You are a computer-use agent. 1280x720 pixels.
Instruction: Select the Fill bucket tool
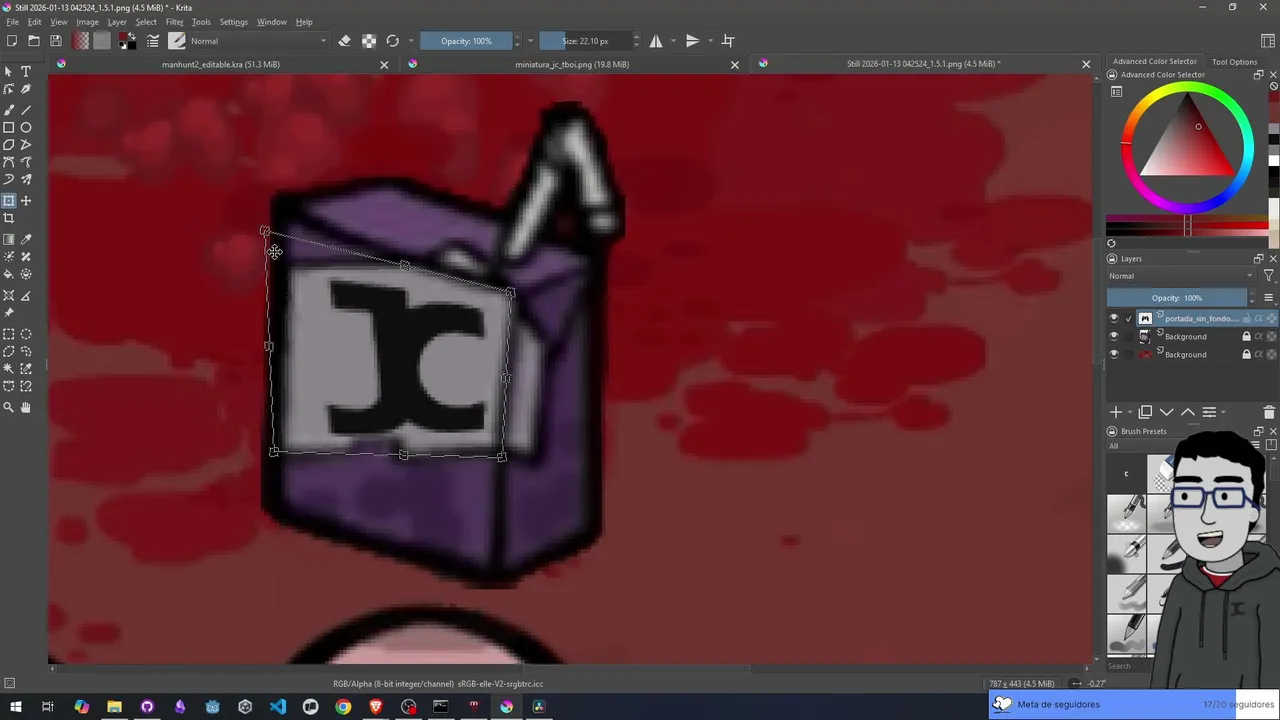coord(9,274)
